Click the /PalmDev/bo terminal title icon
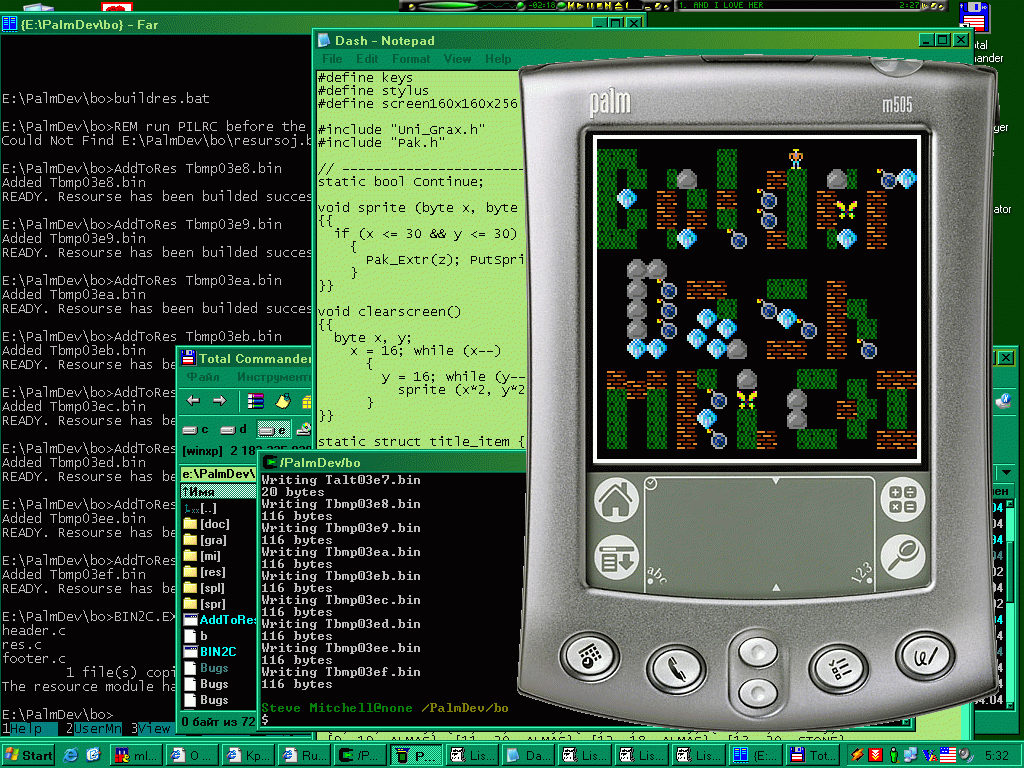This screenshot has width=1024, height=768. [x=268, y=462]
